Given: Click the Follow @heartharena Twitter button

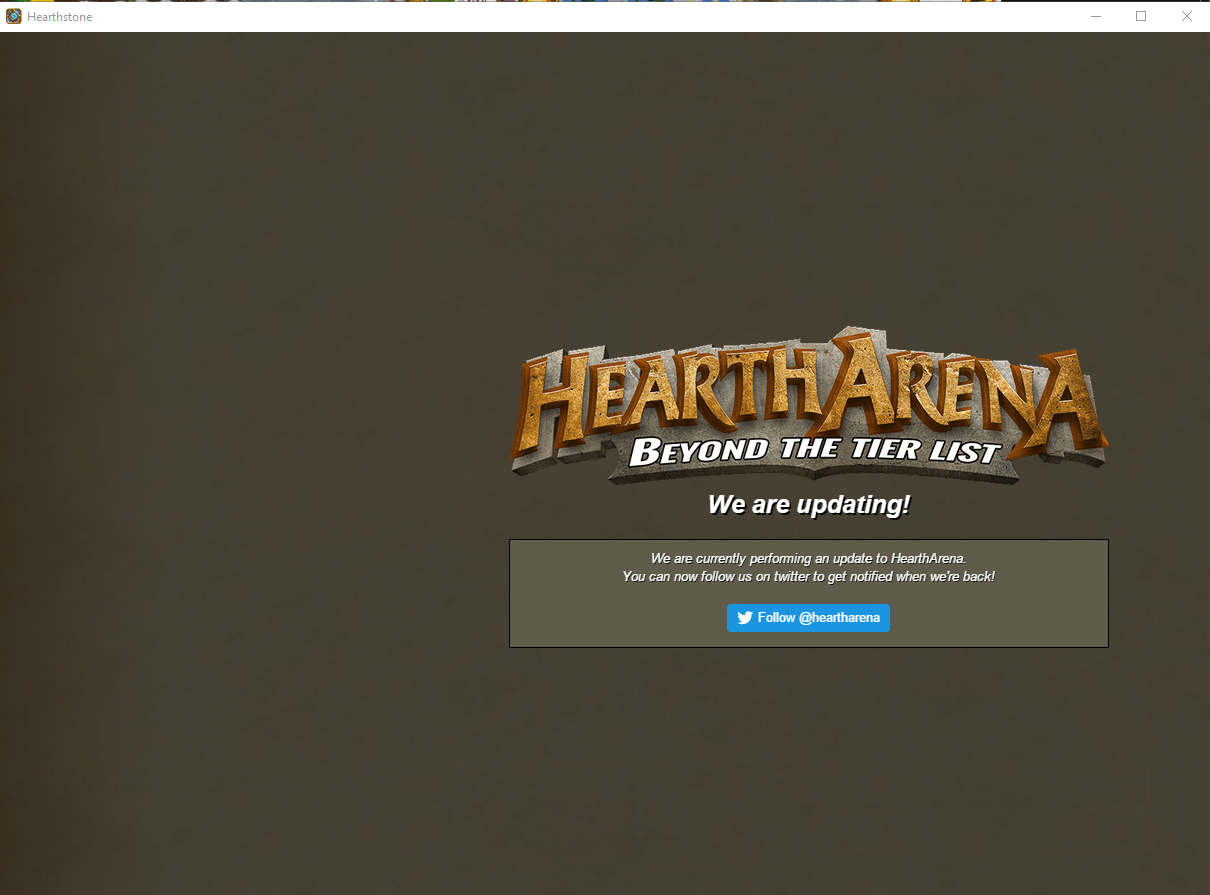Looking at the screenshot, I should [x=808, y=618].
